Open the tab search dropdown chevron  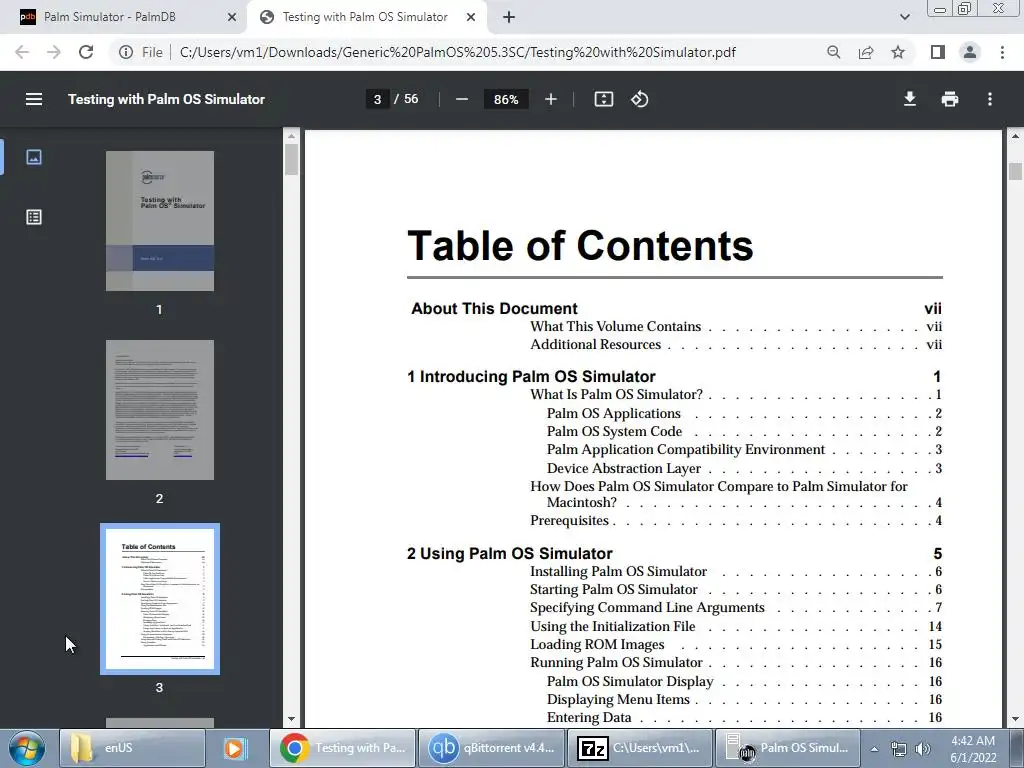click(904, 18)
